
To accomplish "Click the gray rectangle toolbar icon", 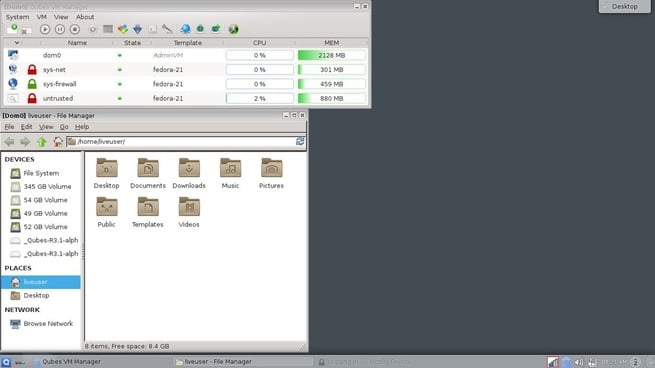I will click(x=108, y=29).
